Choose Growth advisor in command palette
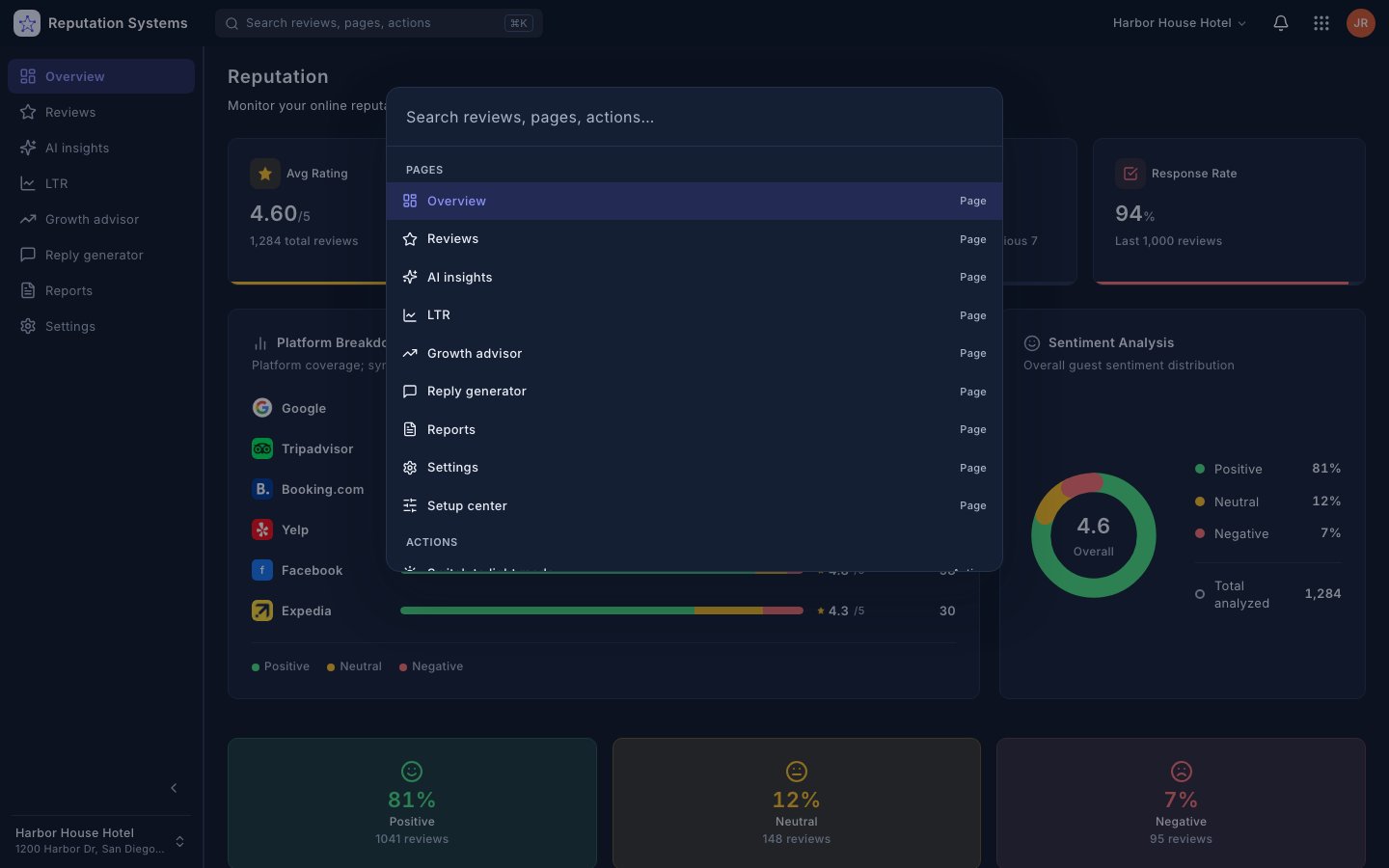Image resolution: width=1389 pixels, height=868 pixels. [x=694, y=353]
